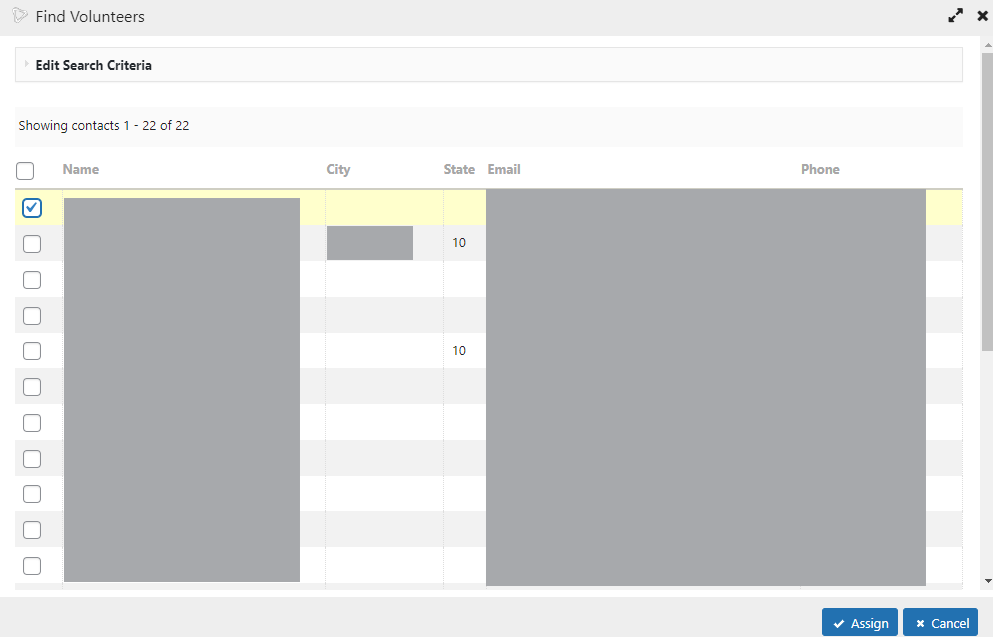Click the vertical scrollbar thumb

[x=987, y=200]
